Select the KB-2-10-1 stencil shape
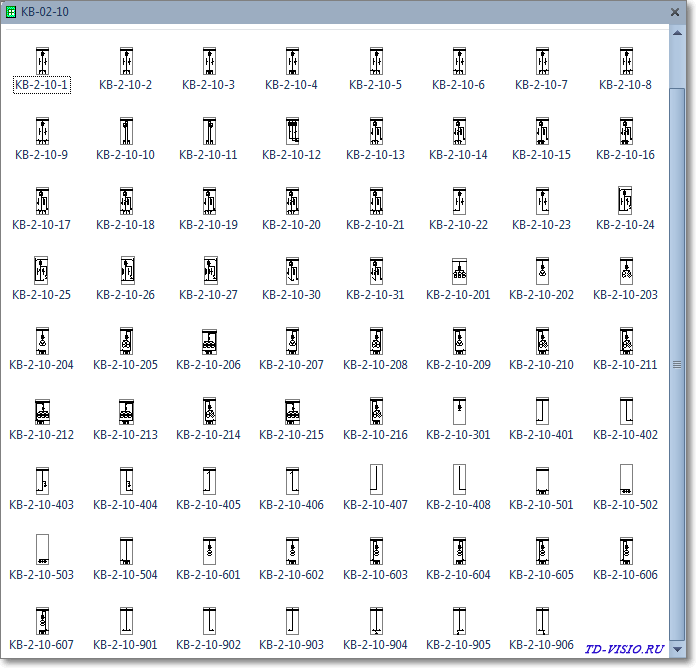 click(42, 61)
